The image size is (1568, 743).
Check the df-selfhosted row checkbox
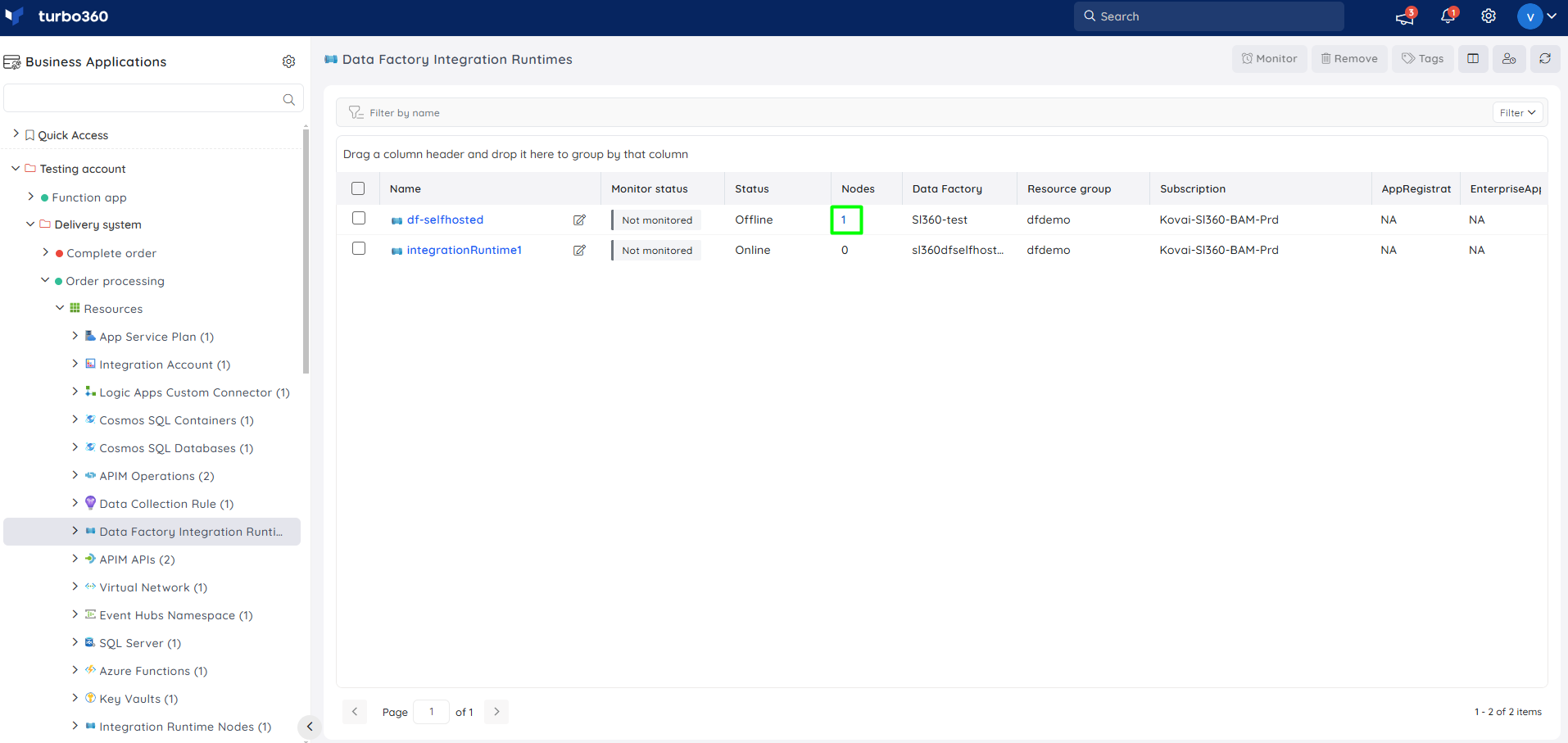point(359,218)
